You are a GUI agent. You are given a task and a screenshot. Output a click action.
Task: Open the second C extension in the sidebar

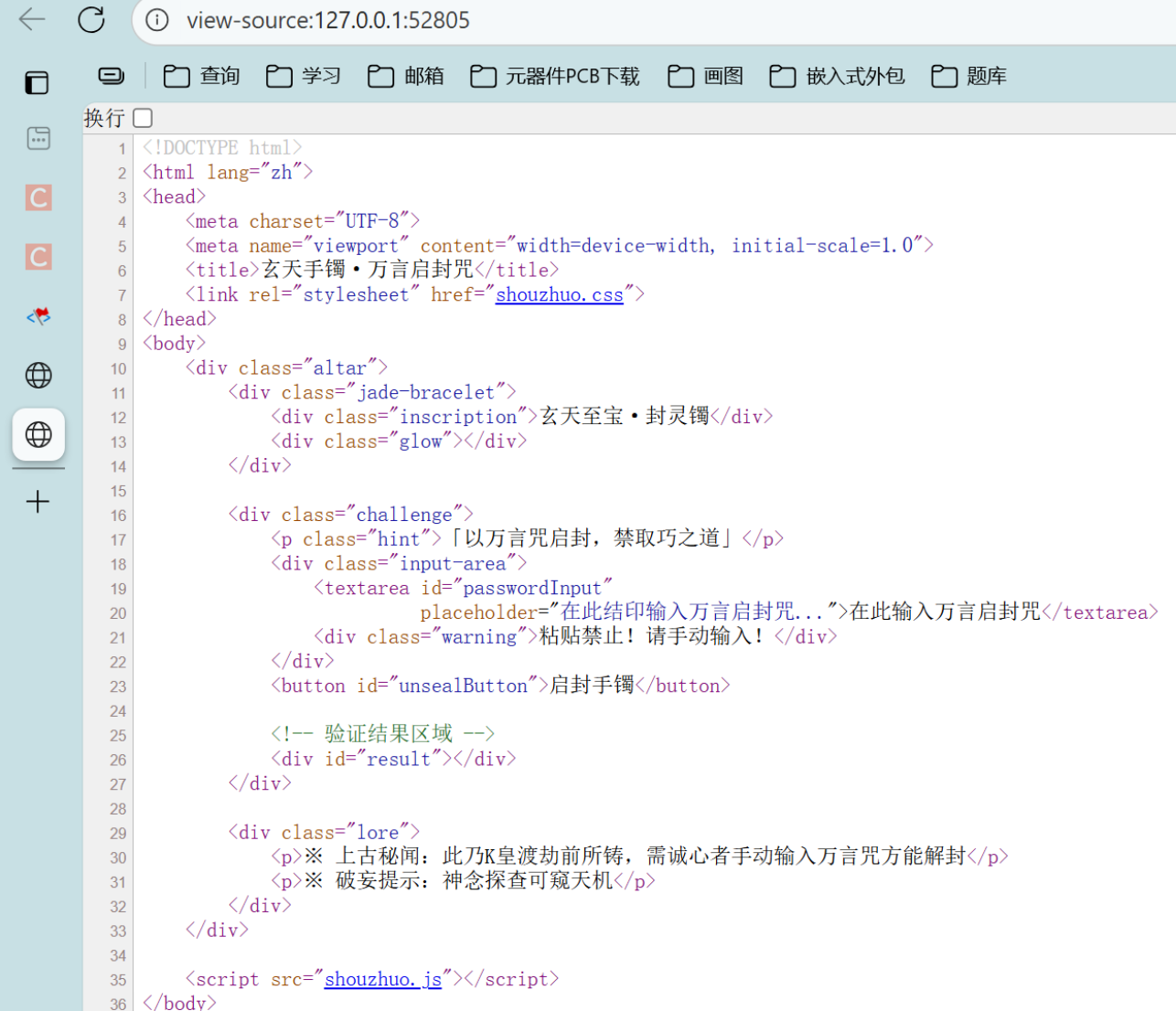click(37, 257)
